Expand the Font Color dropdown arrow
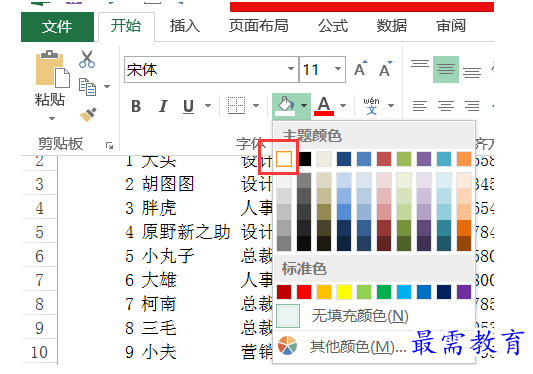Viewport: 533px width, 374px height. (x=343, y=106)
